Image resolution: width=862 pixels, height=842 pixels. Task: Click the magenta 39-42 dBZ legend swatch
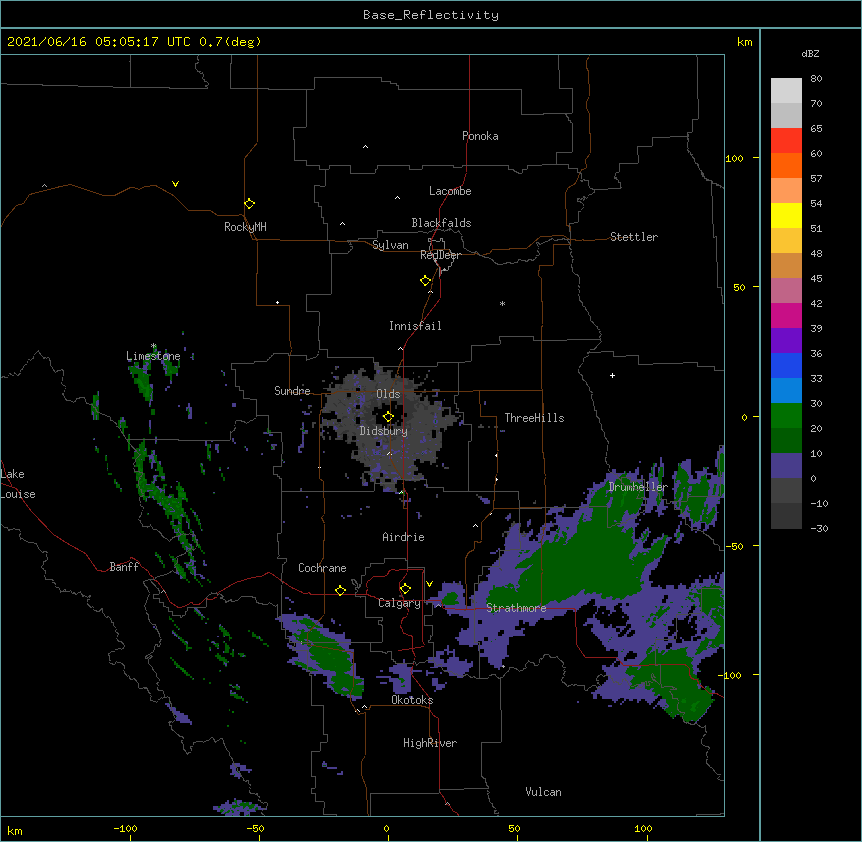786,315
